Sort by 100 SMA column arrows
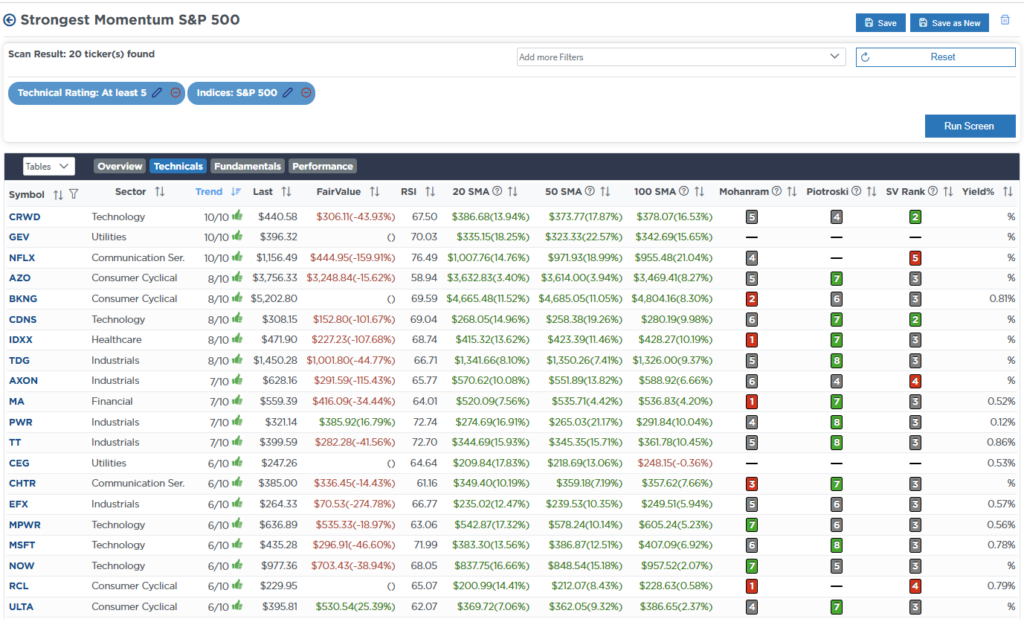Image resolution: width=1024 pixels, height=619 pixels. (699, 192)
